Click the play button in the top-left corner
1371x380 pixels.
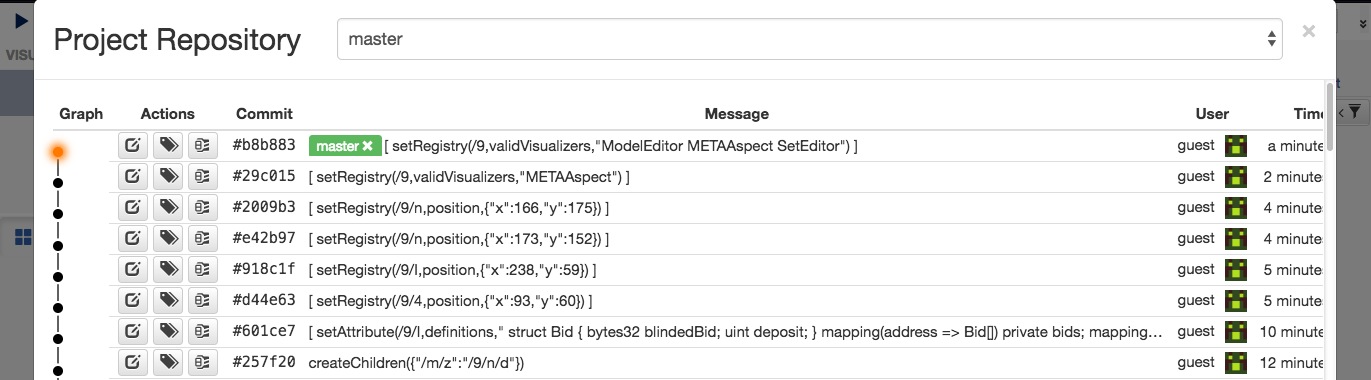pos(21,20)
